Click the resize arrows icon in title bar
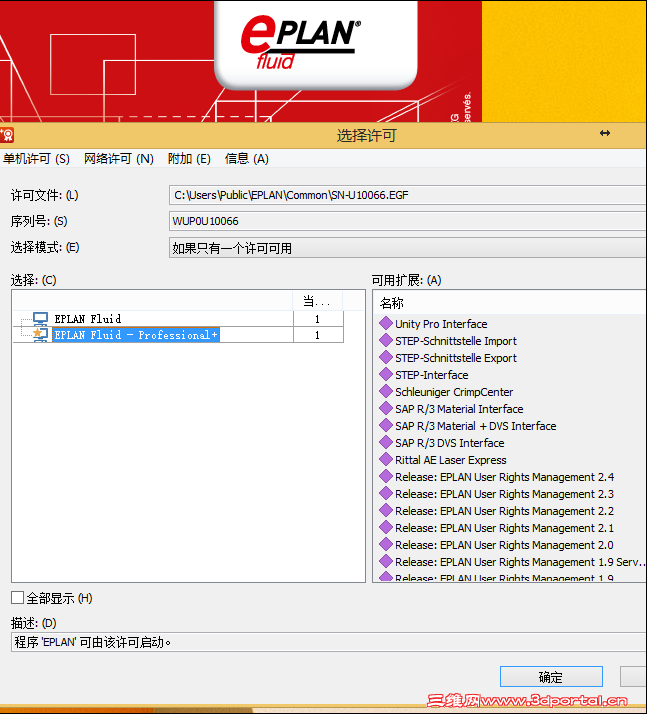Viewport: 647px width, 714px height. pos(605,133)
